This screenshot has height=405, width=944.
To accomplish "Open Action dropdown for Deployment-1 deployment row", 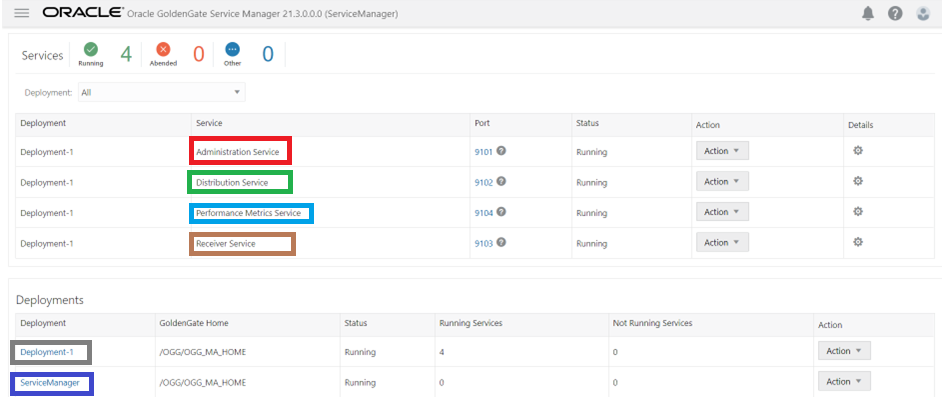I will 844,351.
